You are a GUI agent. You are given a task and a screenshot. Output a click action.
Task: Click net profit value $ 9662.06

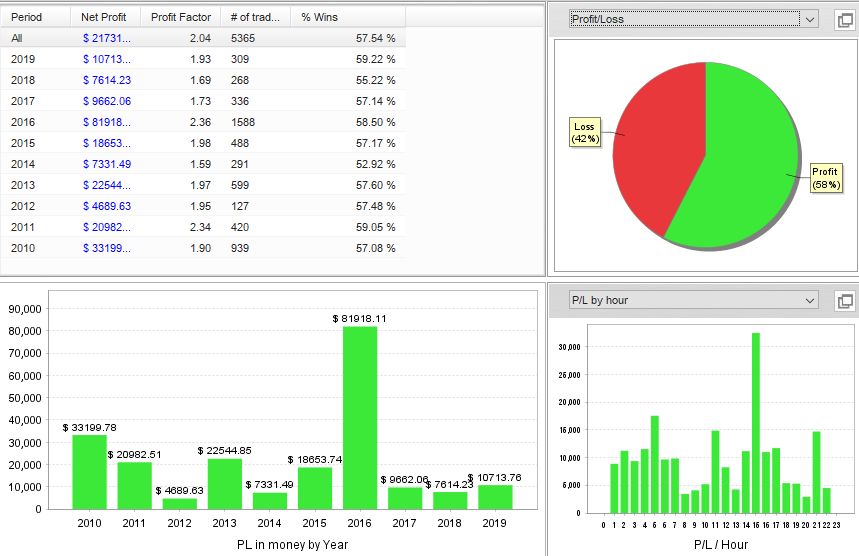coord(107,101)
